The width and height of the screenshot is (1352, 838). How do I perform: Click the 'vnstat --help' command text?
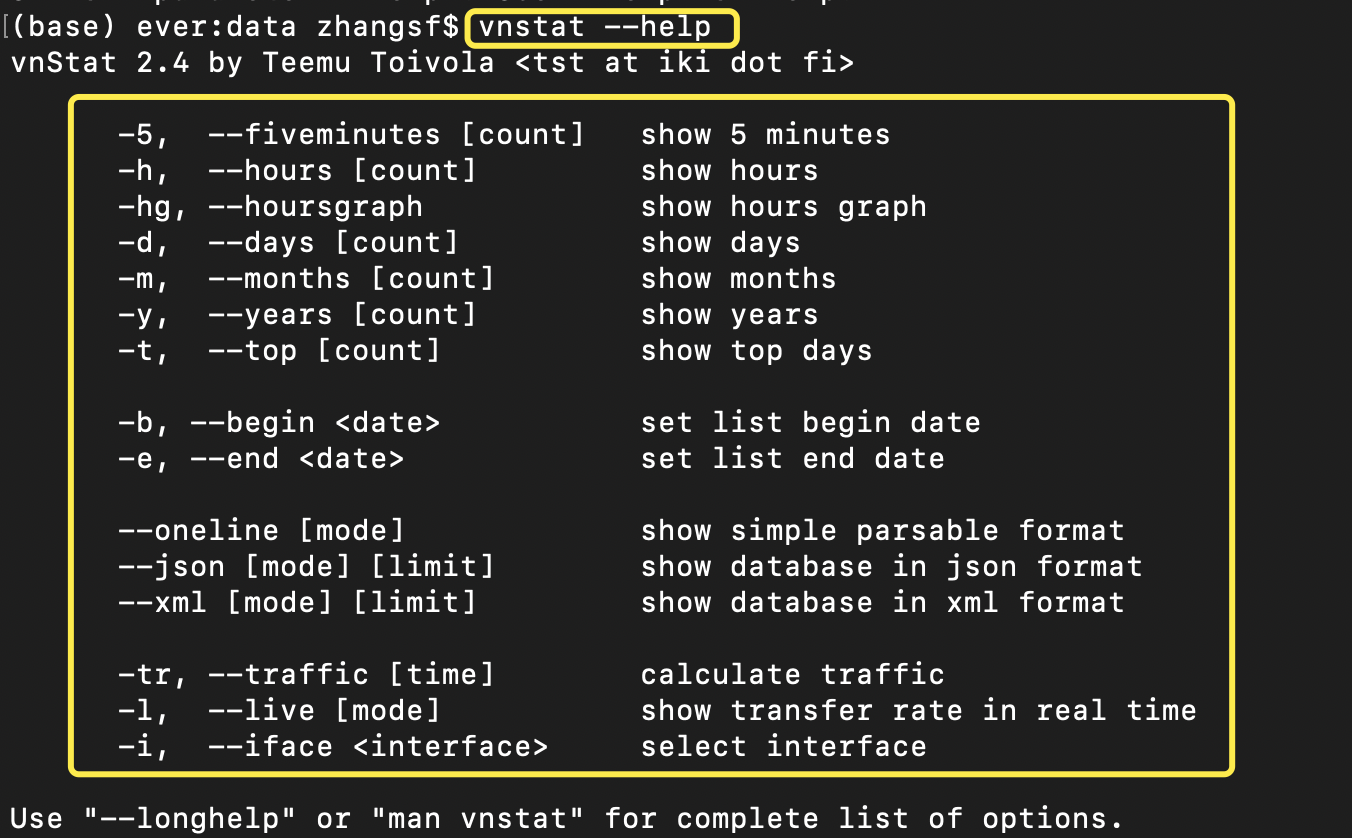pos(595,28)
